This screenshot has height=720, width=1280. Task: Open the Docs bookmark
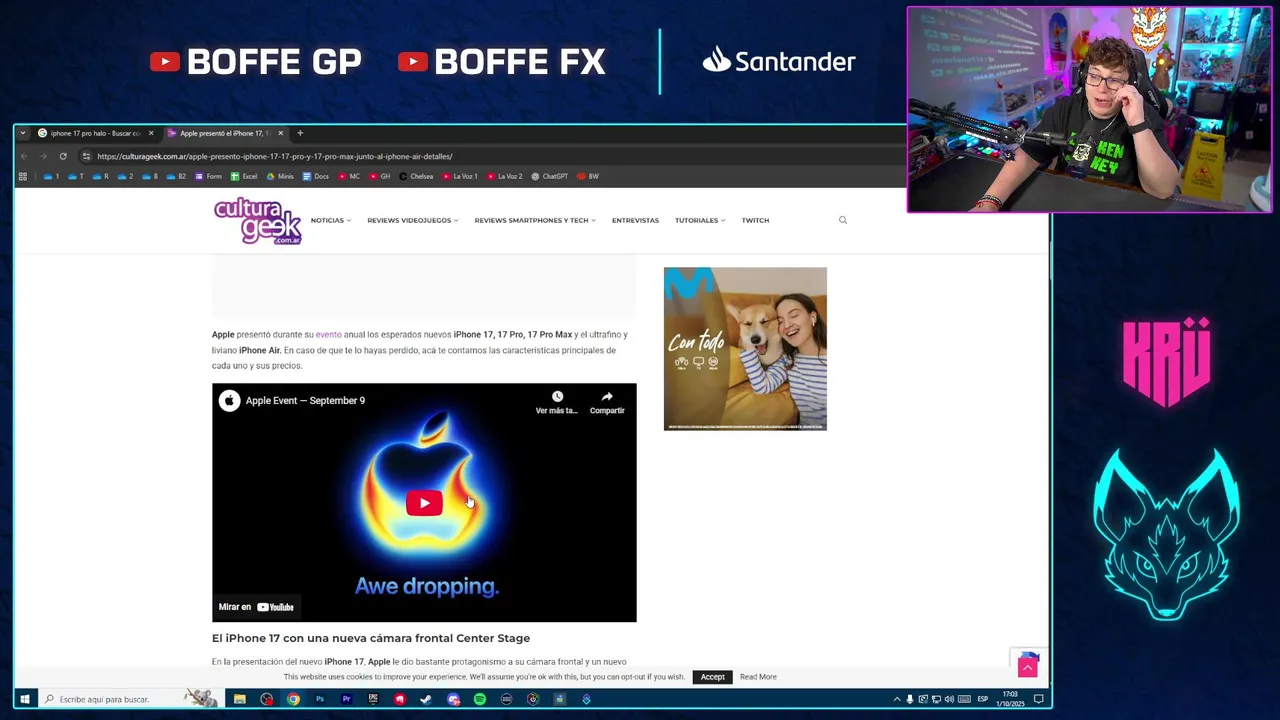pos(316,176)
